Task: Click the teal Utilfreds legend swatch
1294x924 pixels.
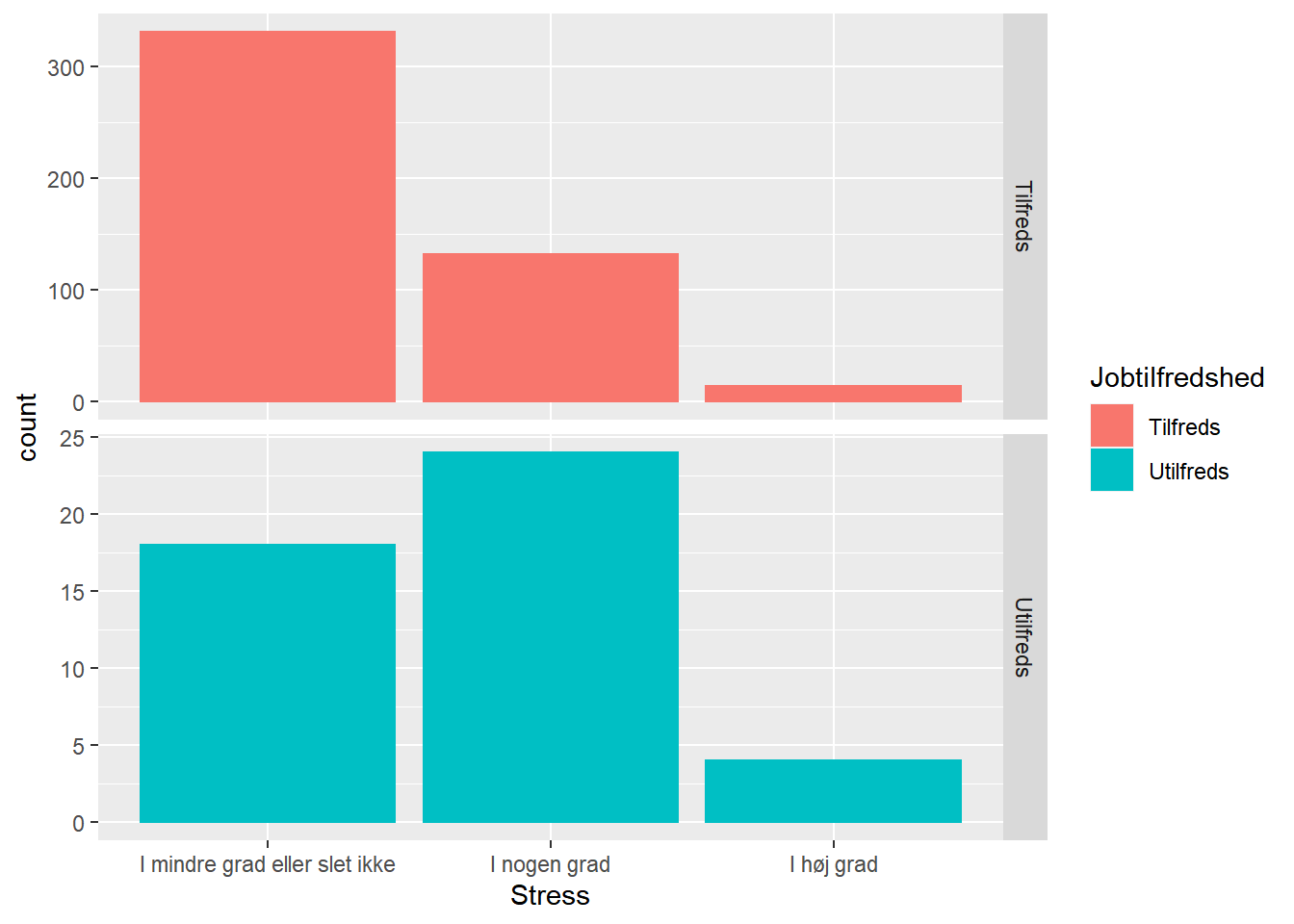Action: 1111,470
